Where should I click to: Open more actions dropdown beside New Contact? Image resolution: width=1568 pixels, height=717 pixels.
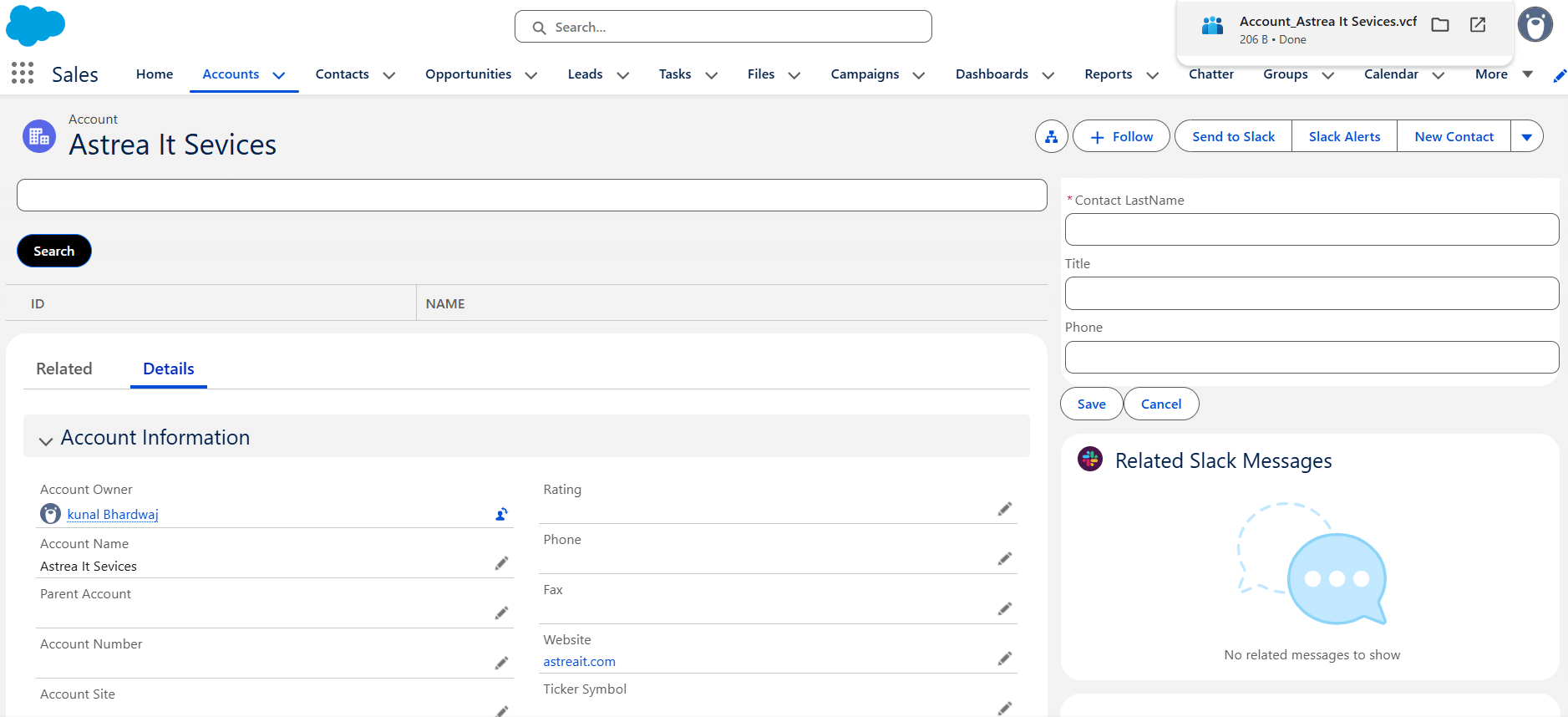click(1526, 137)
